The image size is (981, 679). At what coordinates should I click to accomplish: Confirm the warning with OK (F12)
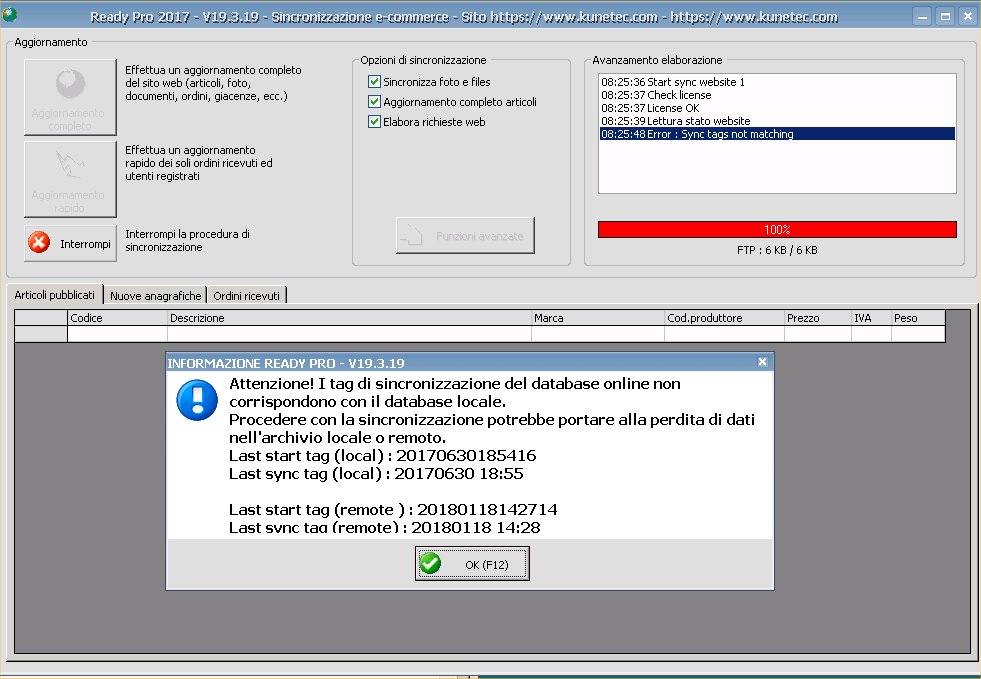point(472,563)
